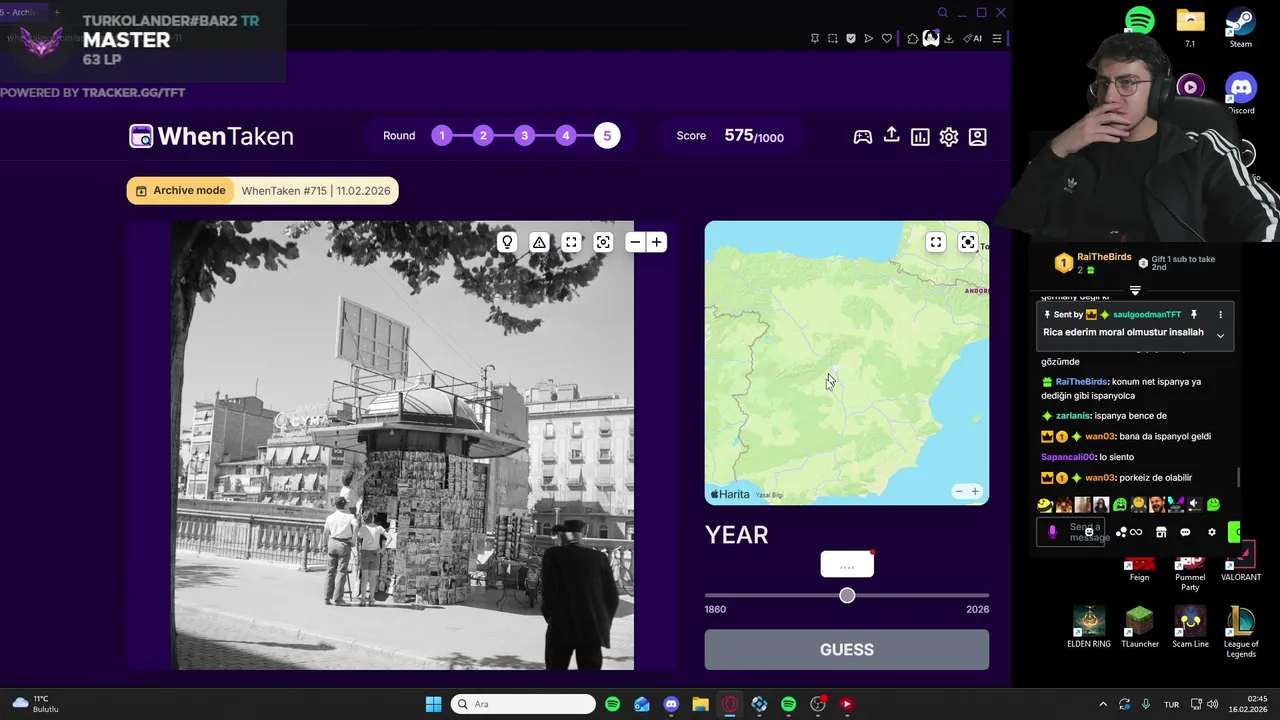Click the Archive mode badge
This screenshot has width=1280, height=720.
click(180, 191)
